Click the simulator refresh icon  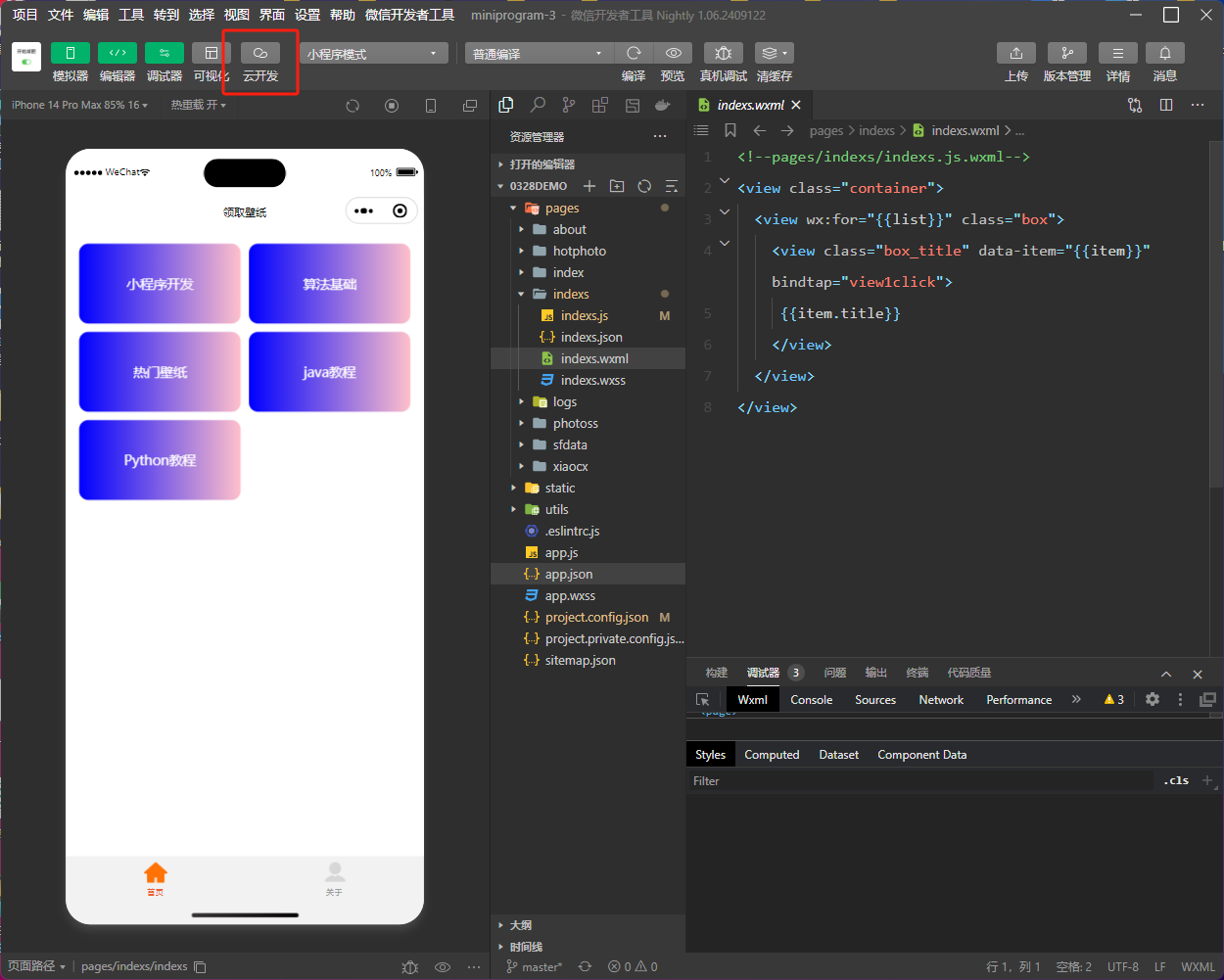click(353, 106)
